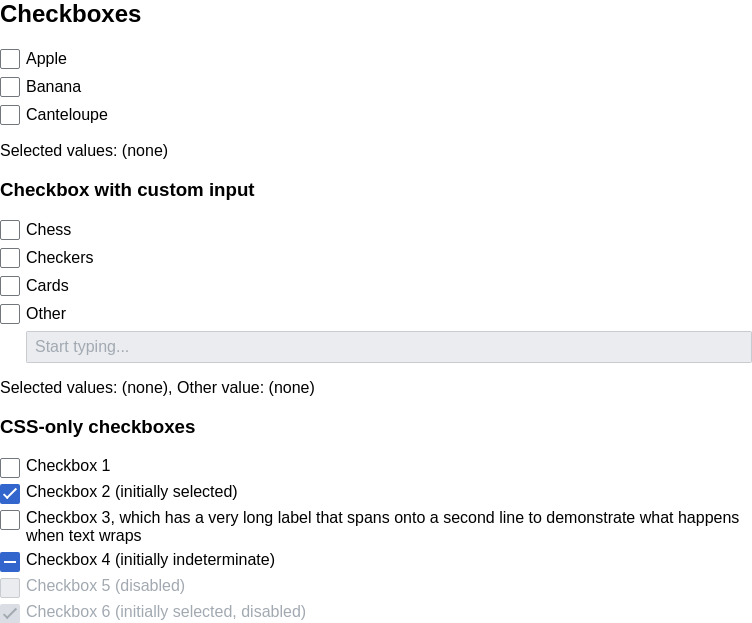Uncheck Checkbox 2 initially selected

coord(10,494)
